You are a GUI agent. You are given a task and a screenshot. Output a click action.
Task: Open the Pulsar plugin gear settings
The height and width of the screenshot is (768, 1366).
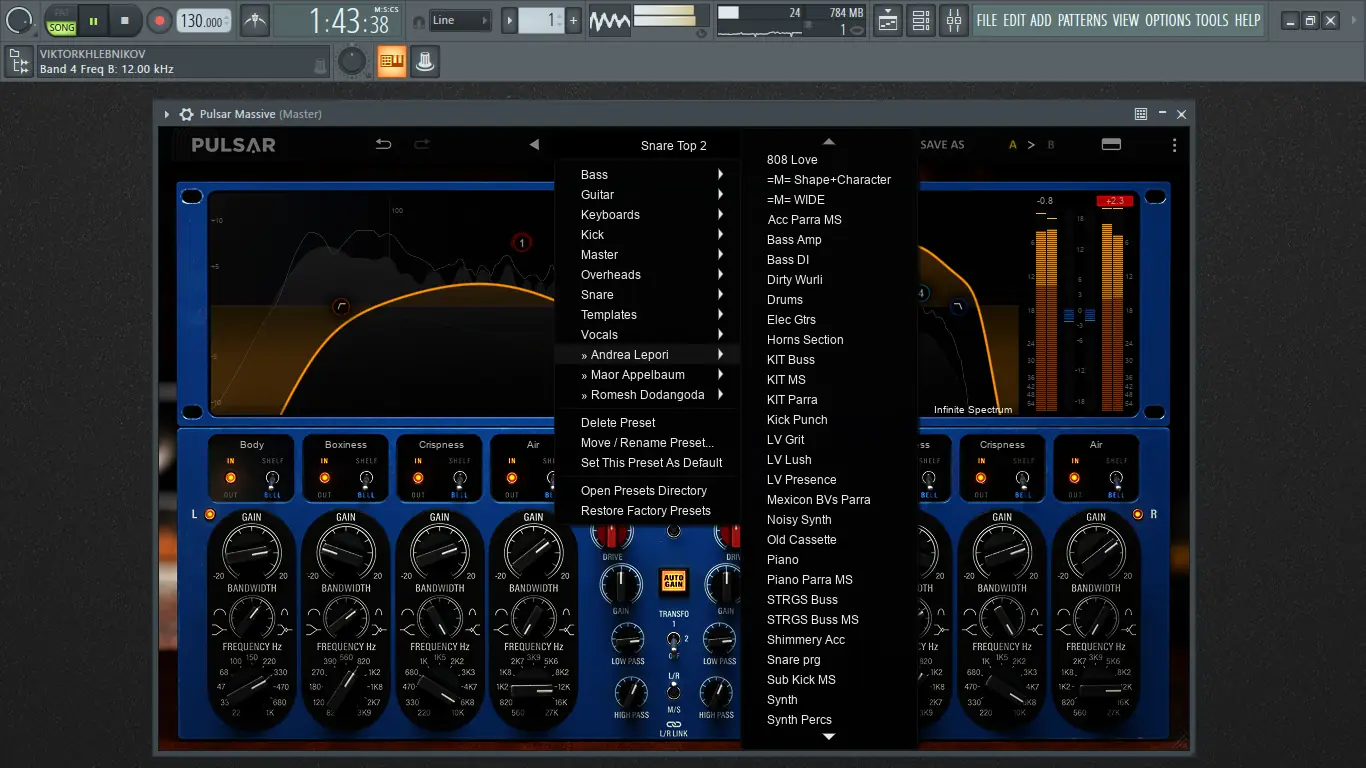[186, 115]
